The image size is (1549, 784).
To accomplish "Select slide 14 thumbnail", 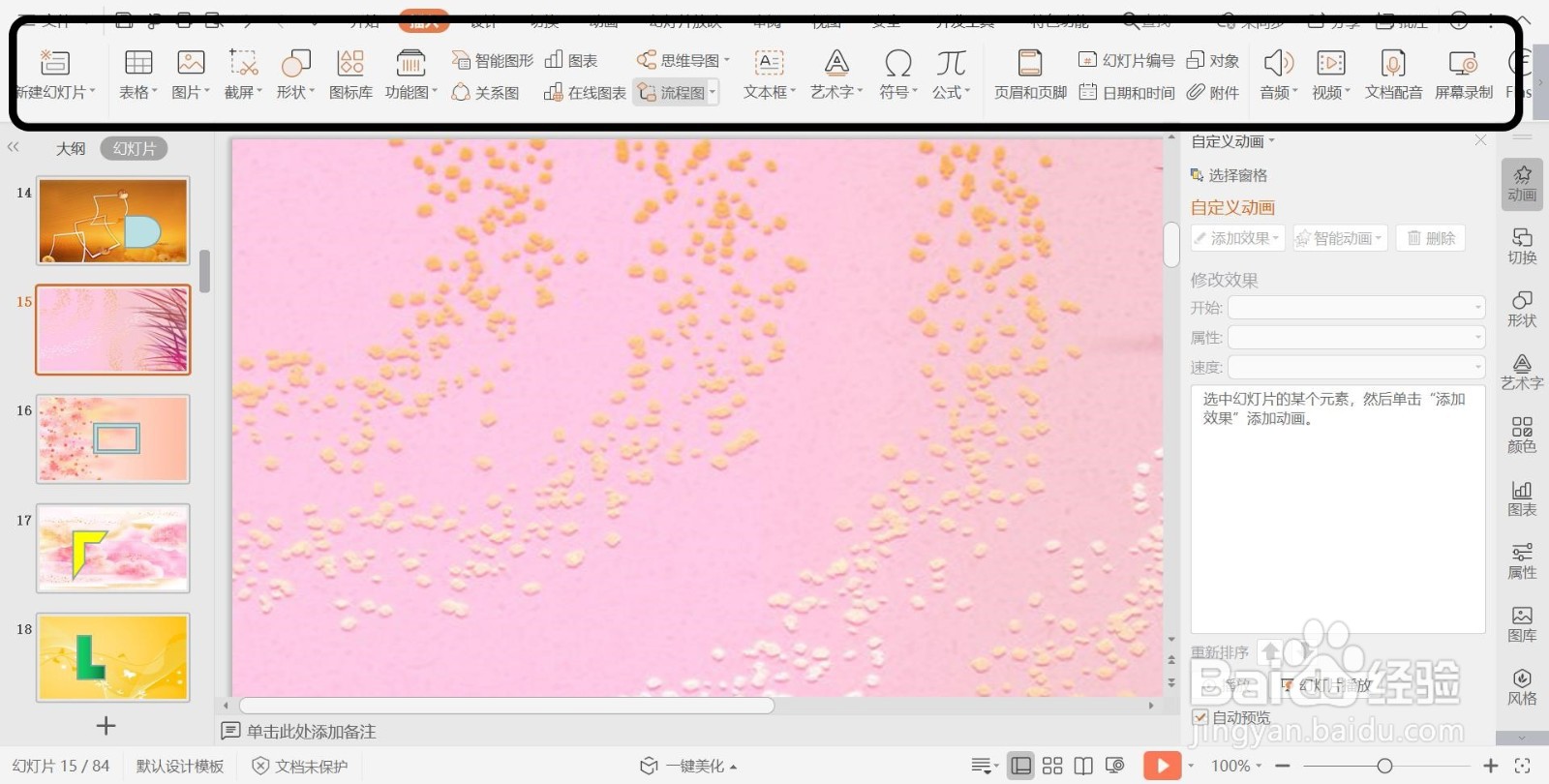I will 113,221.
